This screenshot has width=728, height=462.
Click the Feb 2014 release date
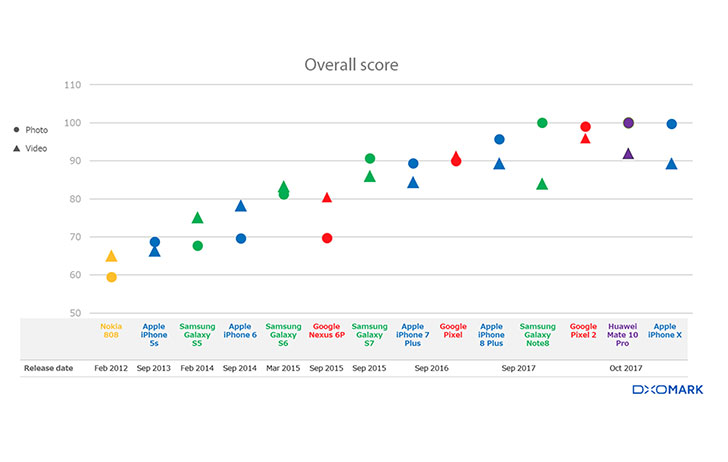click(x=197, y=368)
